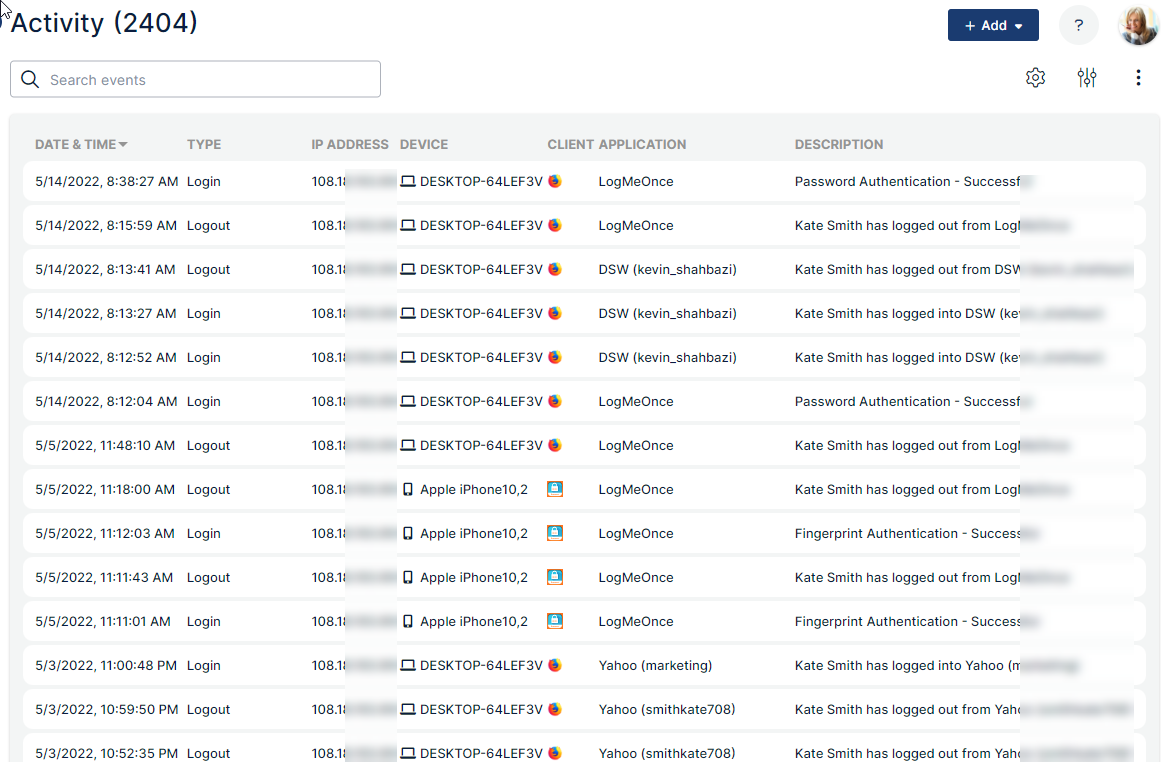Click the IP Address column header
Viewport: 1161px width, 762px height.
tap(349, 144)
